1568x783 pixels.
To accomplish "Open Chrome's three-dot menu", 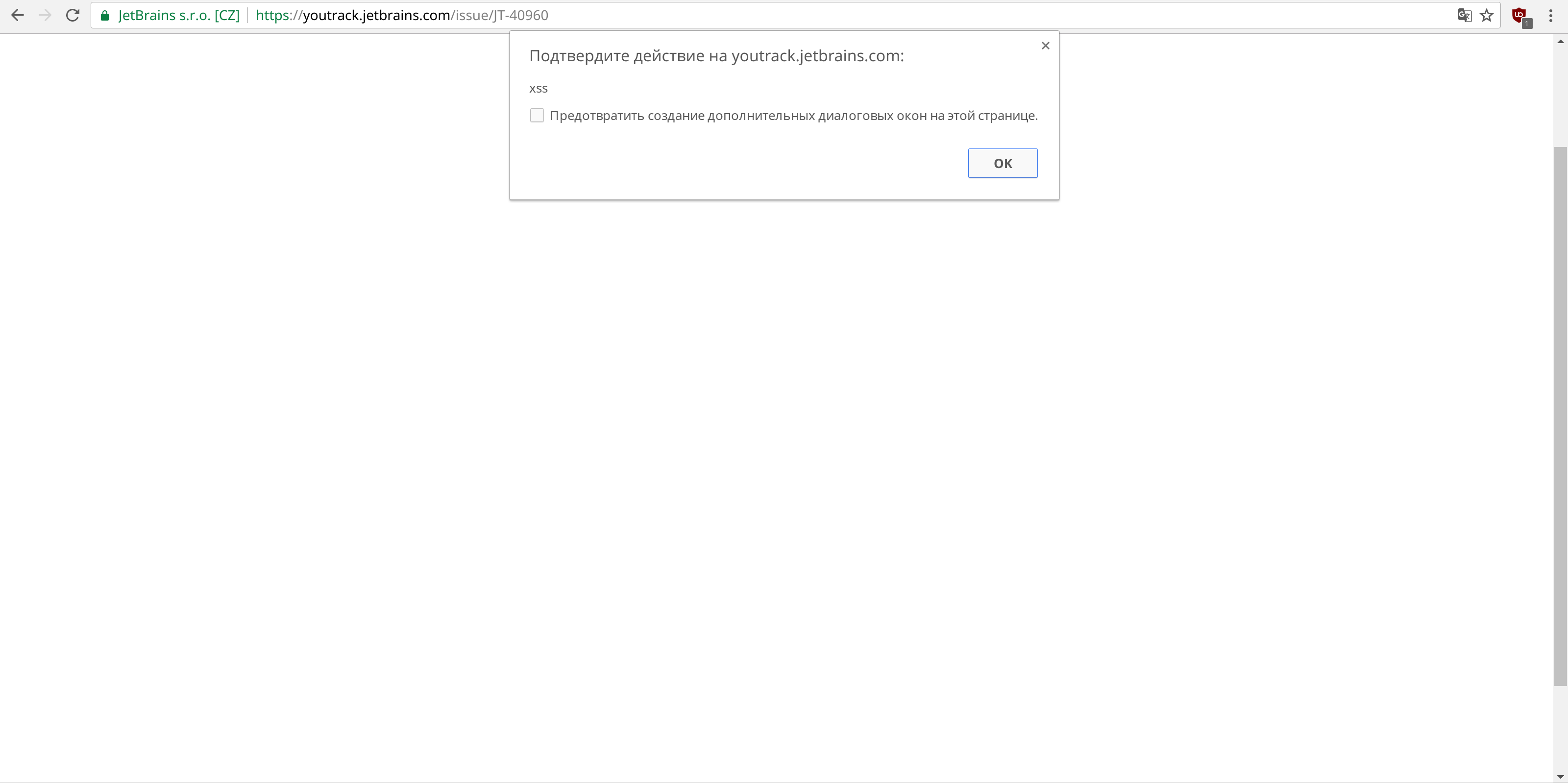I will [1550, 15].
